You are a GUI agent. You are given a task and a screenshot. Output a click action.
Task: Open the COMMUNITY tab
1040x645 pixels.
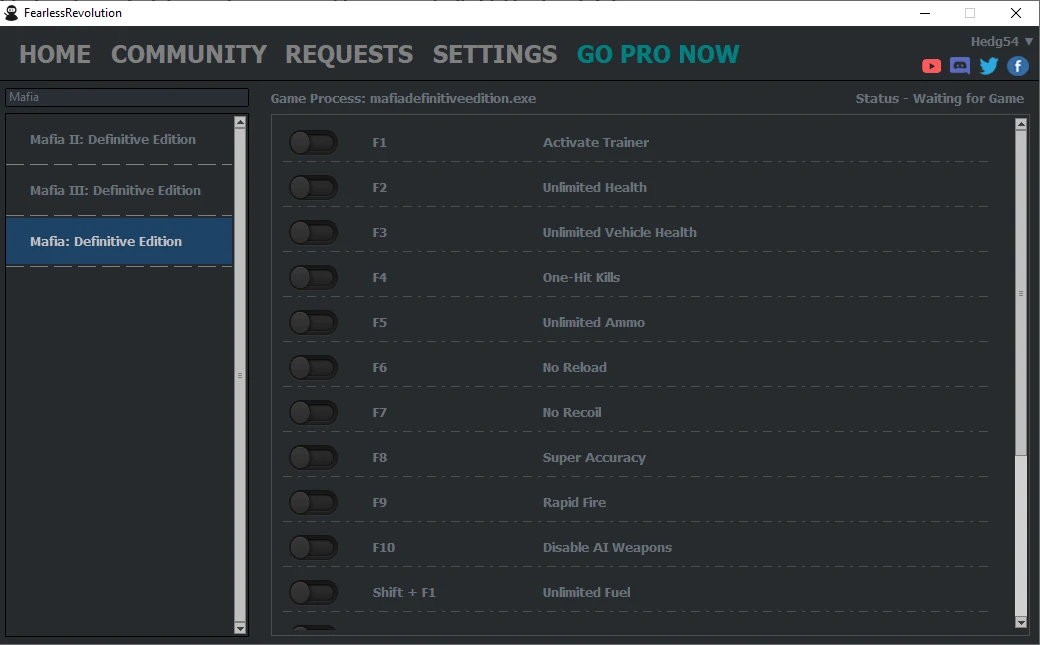189,54
